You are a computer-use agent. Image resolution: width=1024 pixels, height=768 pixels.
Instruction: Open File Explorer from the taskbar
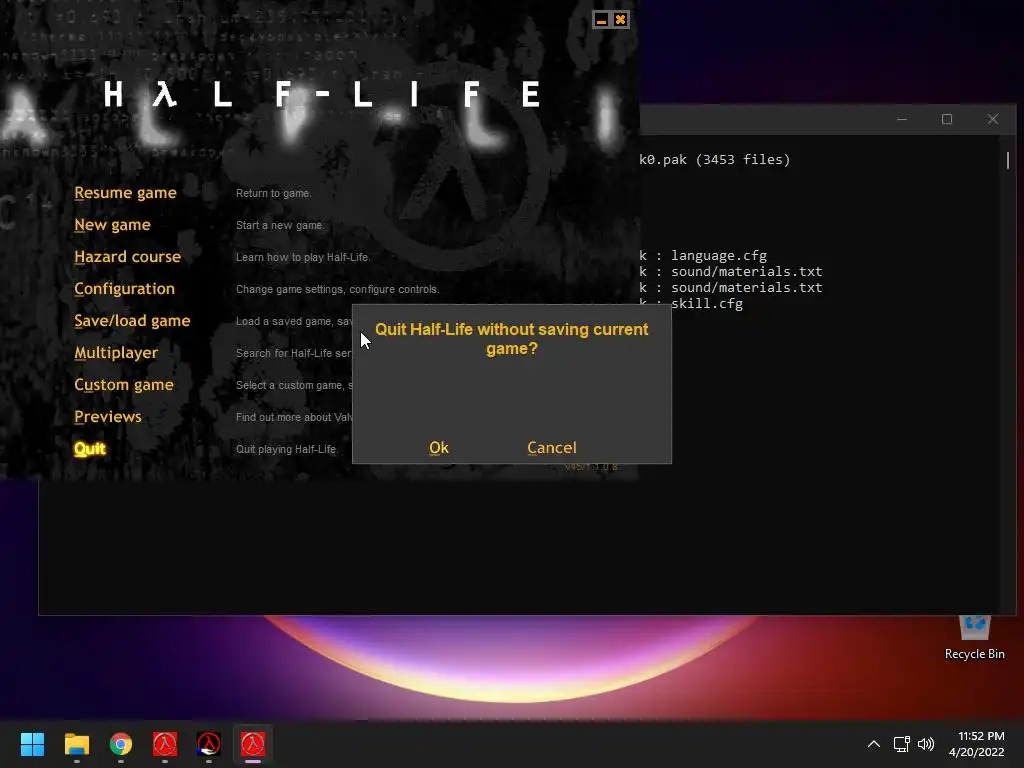[76, 744]
